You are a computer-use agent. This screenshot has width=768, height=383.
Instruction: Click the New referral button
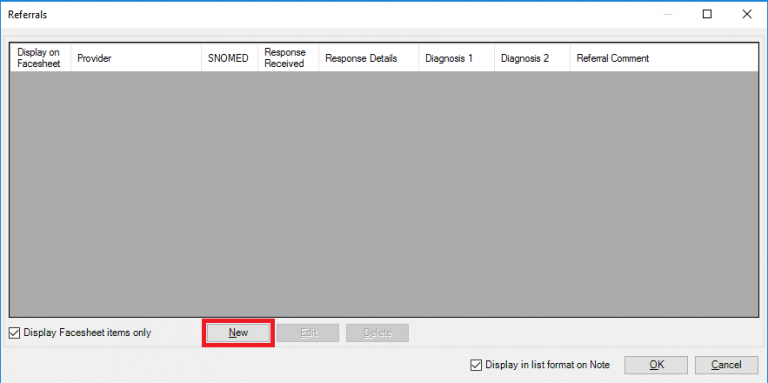[x=238, y=333]
